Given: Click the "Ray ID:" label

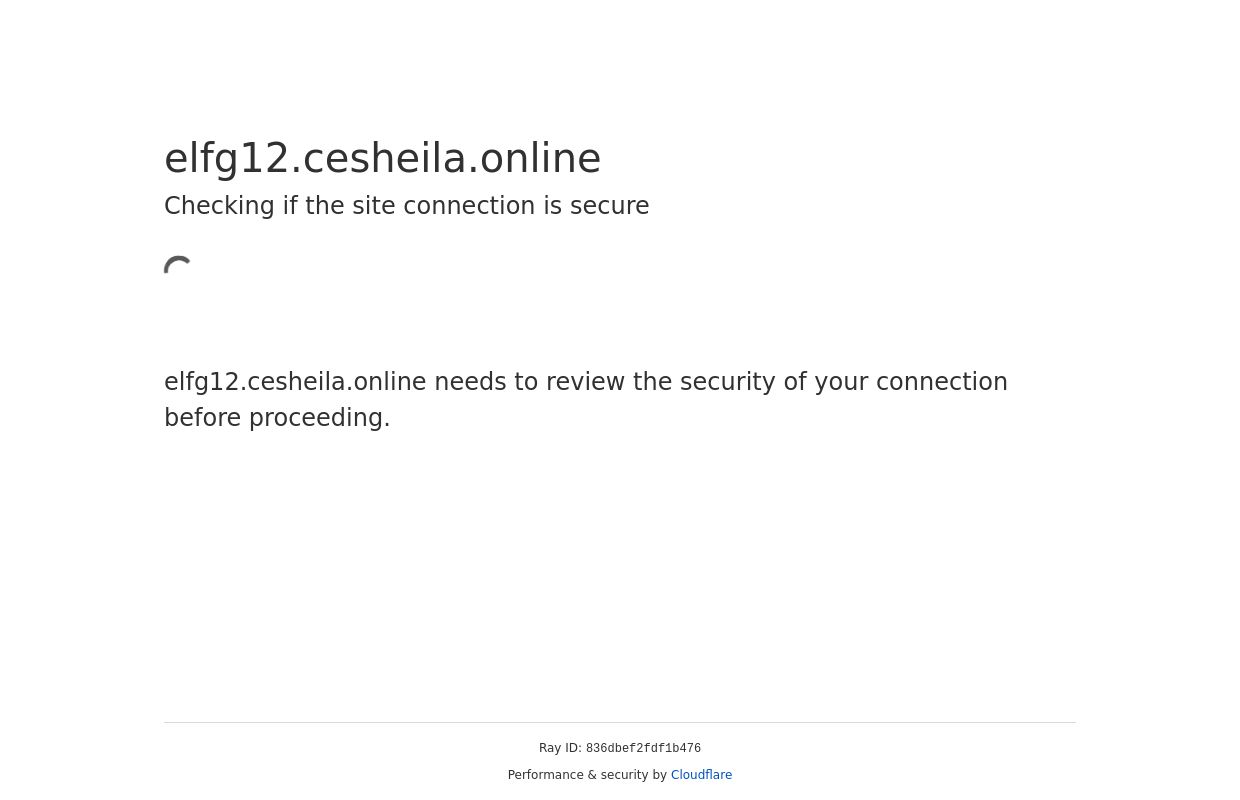Looking at the screenshot, I should (x=560, y=748).
